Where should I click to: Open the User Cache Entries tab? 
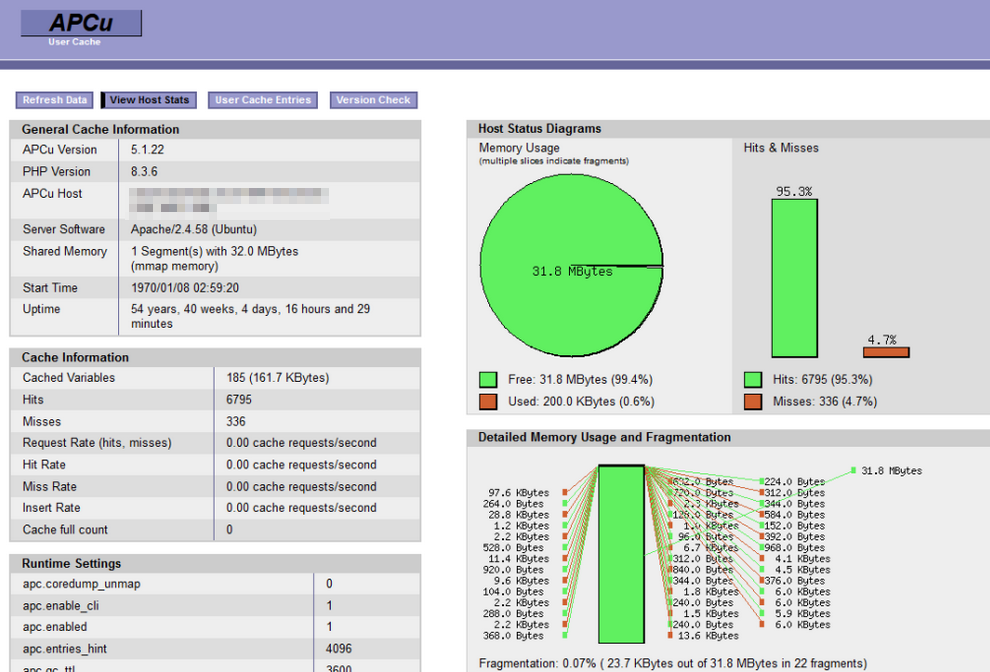pyautogui.click(x=263, y=100)
